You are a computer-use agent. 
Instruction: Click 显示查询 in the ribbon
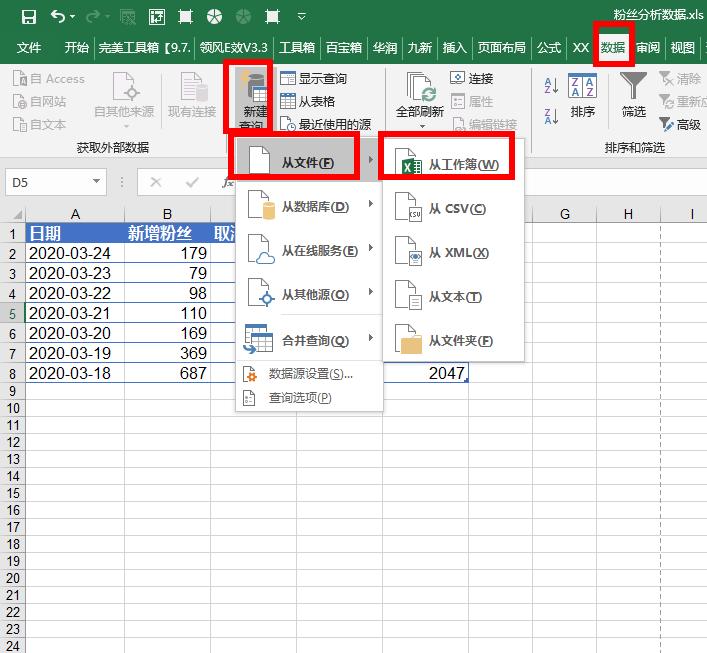313,78
